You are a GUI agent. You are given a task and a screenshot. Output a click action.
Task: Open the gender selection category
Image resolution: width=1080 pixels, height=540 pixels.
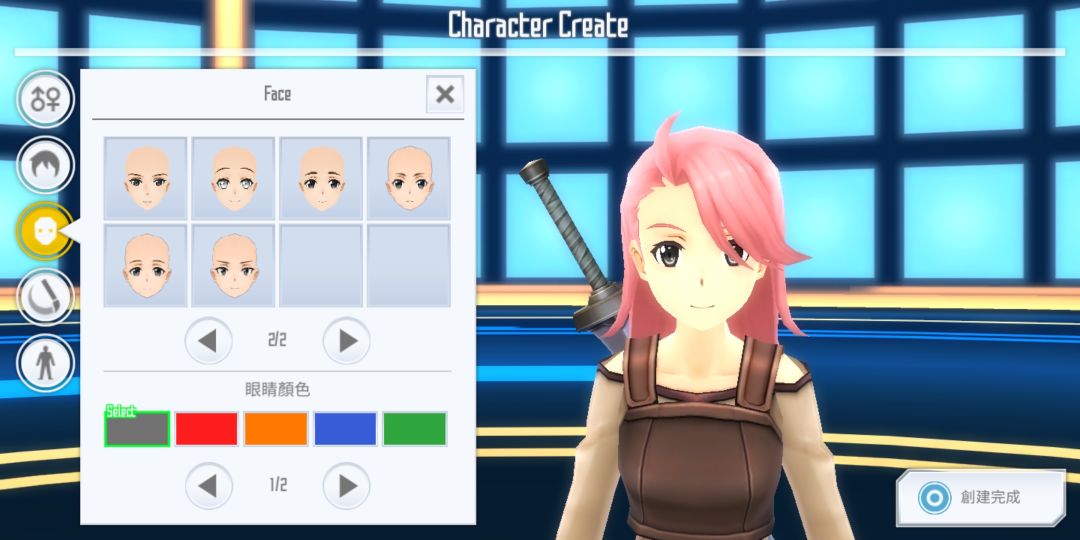(45, 99)
